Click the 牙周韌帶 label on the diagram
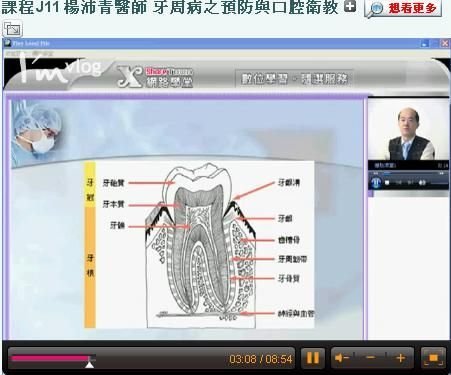The width and height of the screenshot is (451, 375). tap(293, 259)
